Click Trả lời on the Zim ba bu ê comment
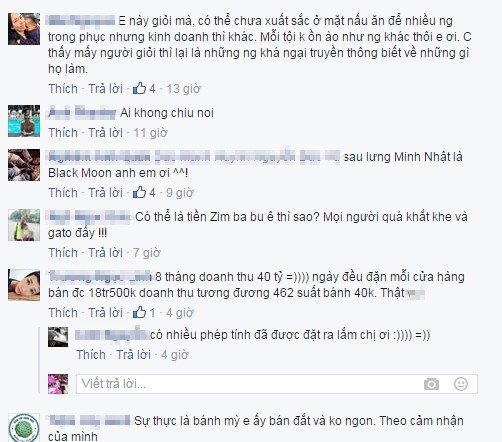This screenshot has height=442, width=502. (105, 253)
